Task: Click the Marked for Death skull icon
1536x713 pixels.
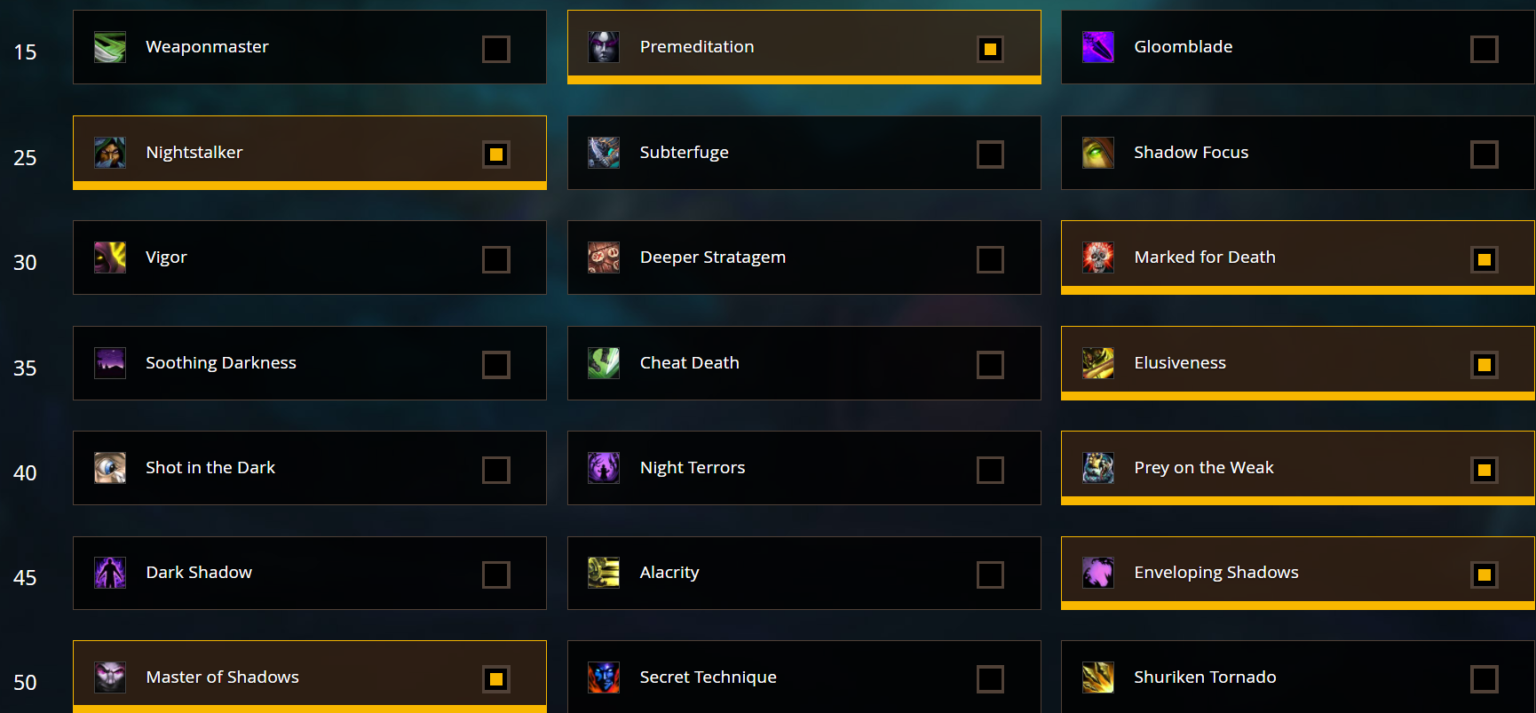Action: pyautogui.click(x=1098, y=257)
